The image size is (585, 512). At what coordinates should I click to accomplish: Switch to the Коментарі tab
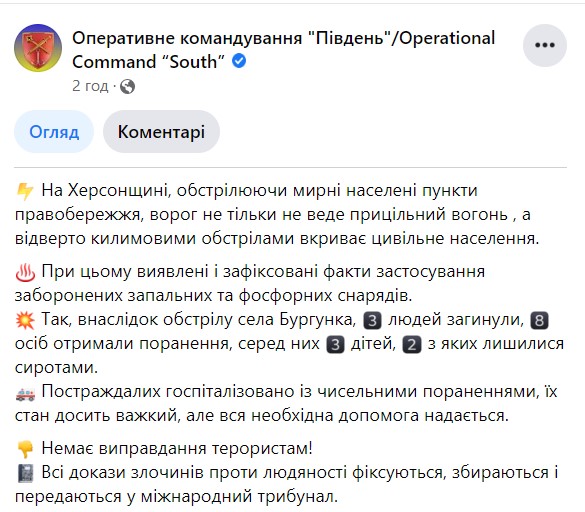[x=161, y=132]
